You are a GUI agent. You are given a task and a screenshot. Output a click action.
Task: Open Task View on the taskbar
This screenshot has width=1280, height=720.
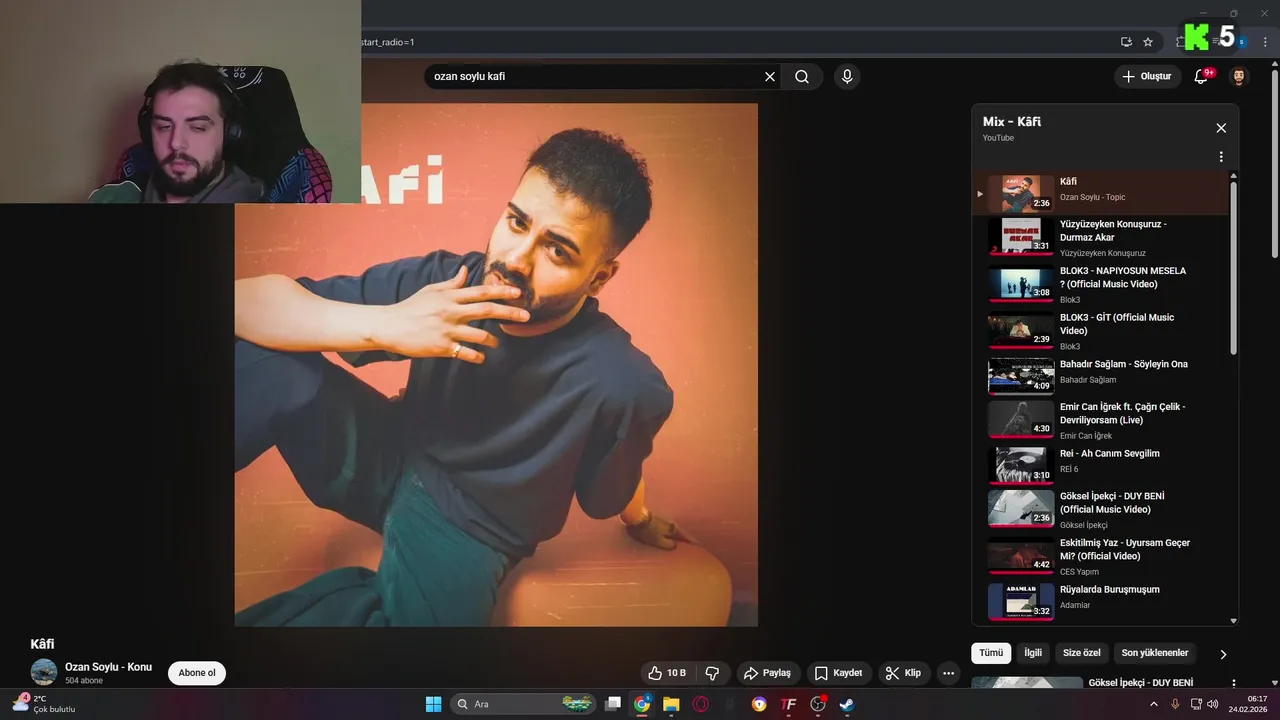point(613,704)
